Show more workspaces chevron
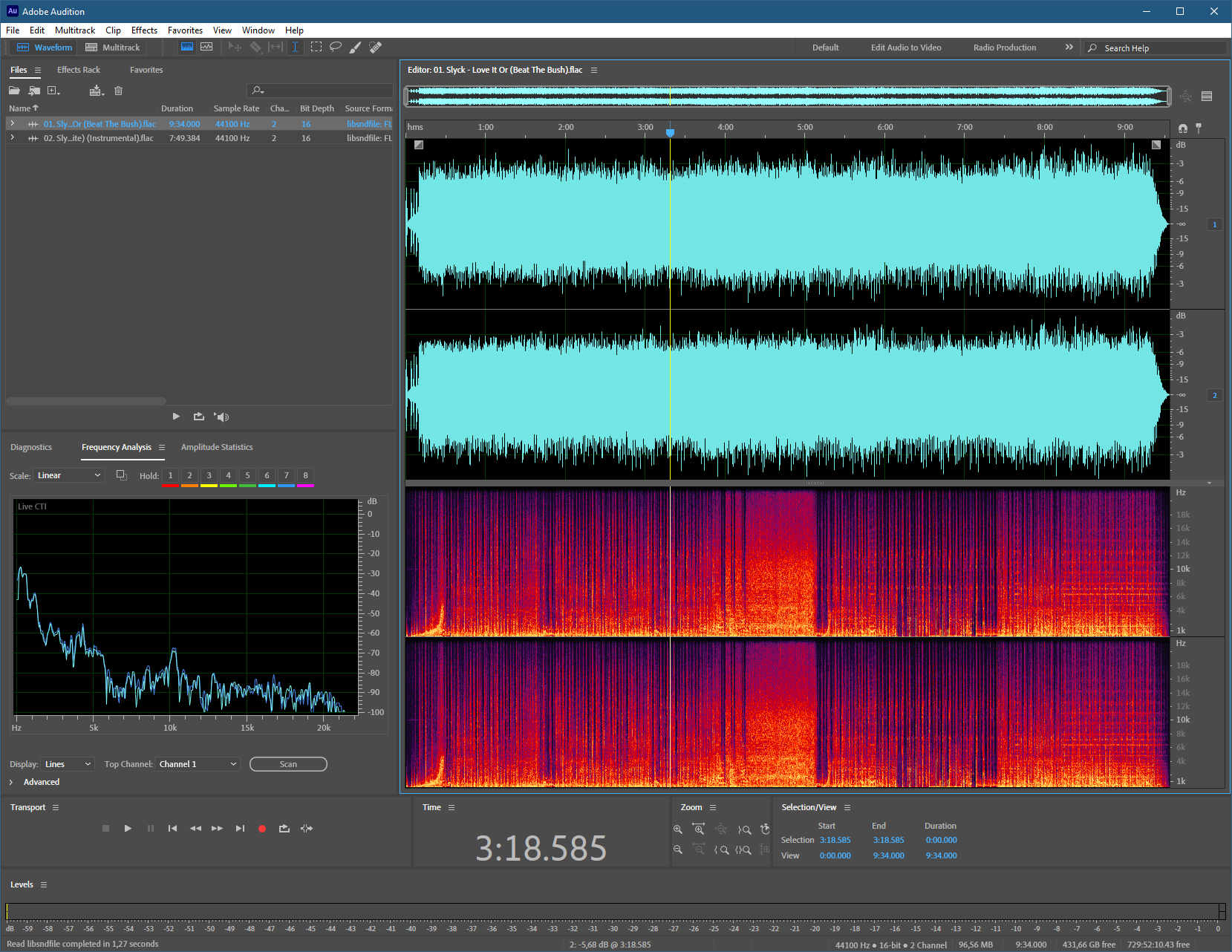Viewport: 1232px width, 952px height. (1069, 47)
